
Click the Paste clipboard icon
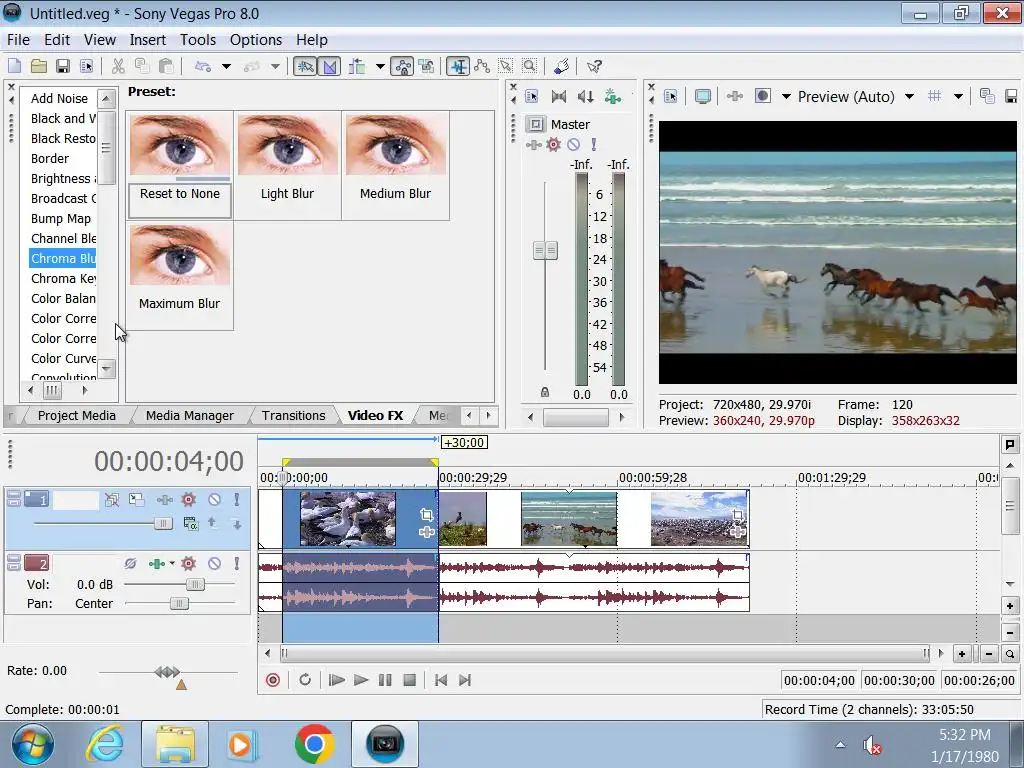[166, 66]
